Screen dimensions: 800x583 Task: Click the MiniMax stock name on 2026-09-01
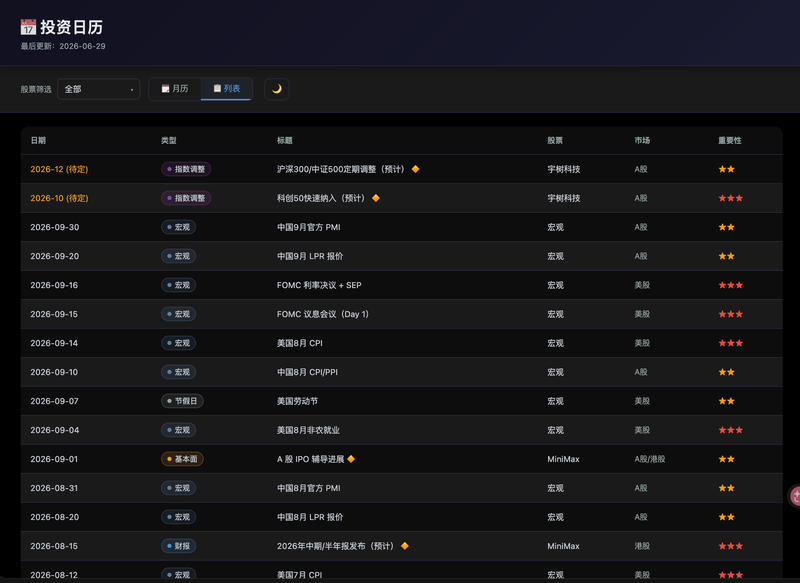pyautogui.click(x=563, y=459)
